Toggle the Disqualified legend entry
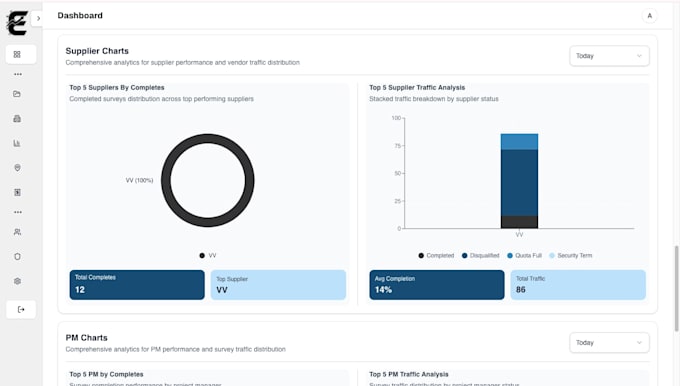 [x=481, y=255]
